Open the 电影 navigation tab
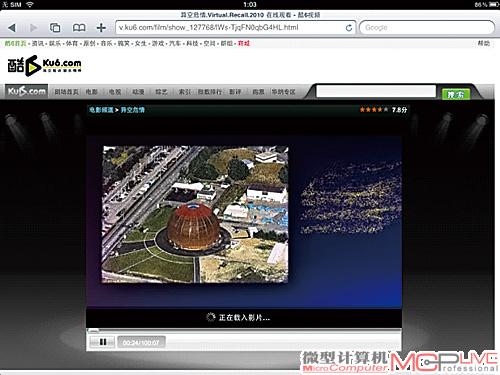Screen dimensions: 500x375 coord(92,92)
